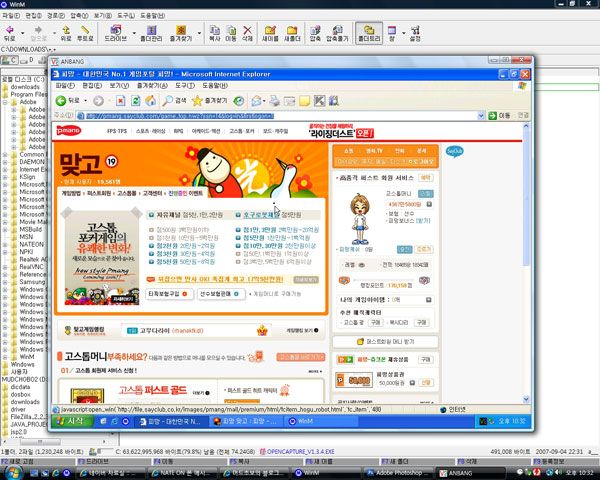Click the RPG game category link
This screenshot has width=600, height=480.
tap(178, 131)
